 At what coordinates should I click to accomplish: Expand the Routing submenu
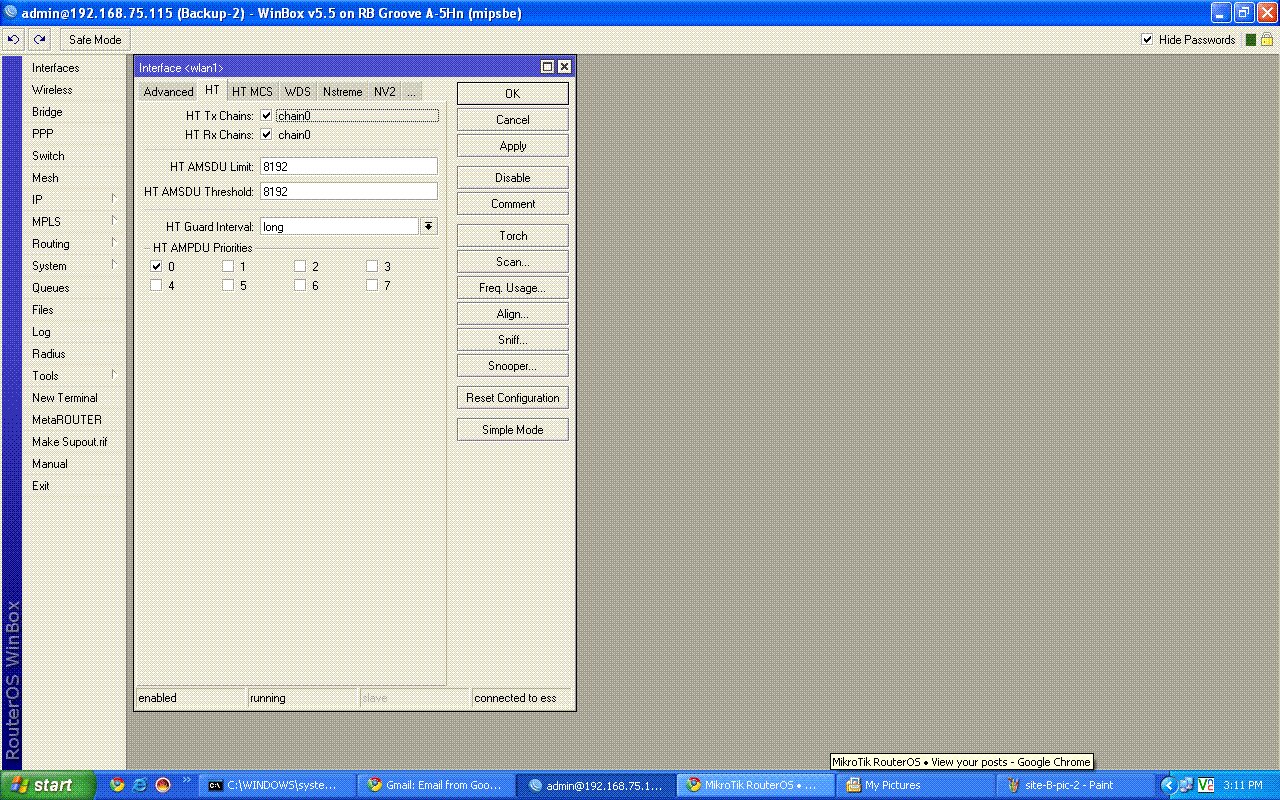click(x=75, y=244)
